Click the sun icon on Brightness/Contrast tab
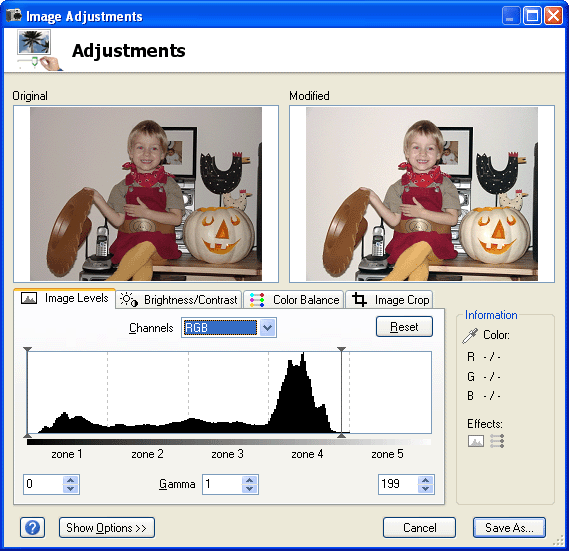The width and height of the screenshot is (569, 551). (129, 300)
